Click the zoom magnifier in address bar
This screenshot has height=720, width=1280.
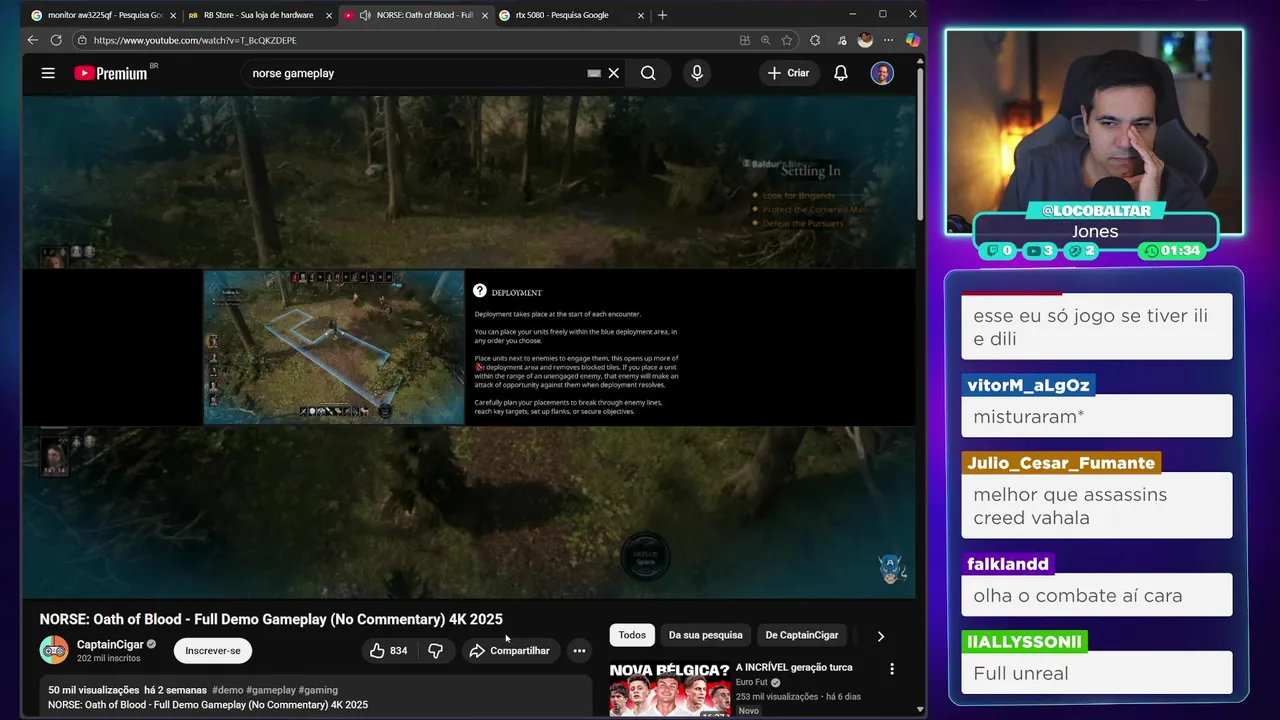click(x=765, y=40)
